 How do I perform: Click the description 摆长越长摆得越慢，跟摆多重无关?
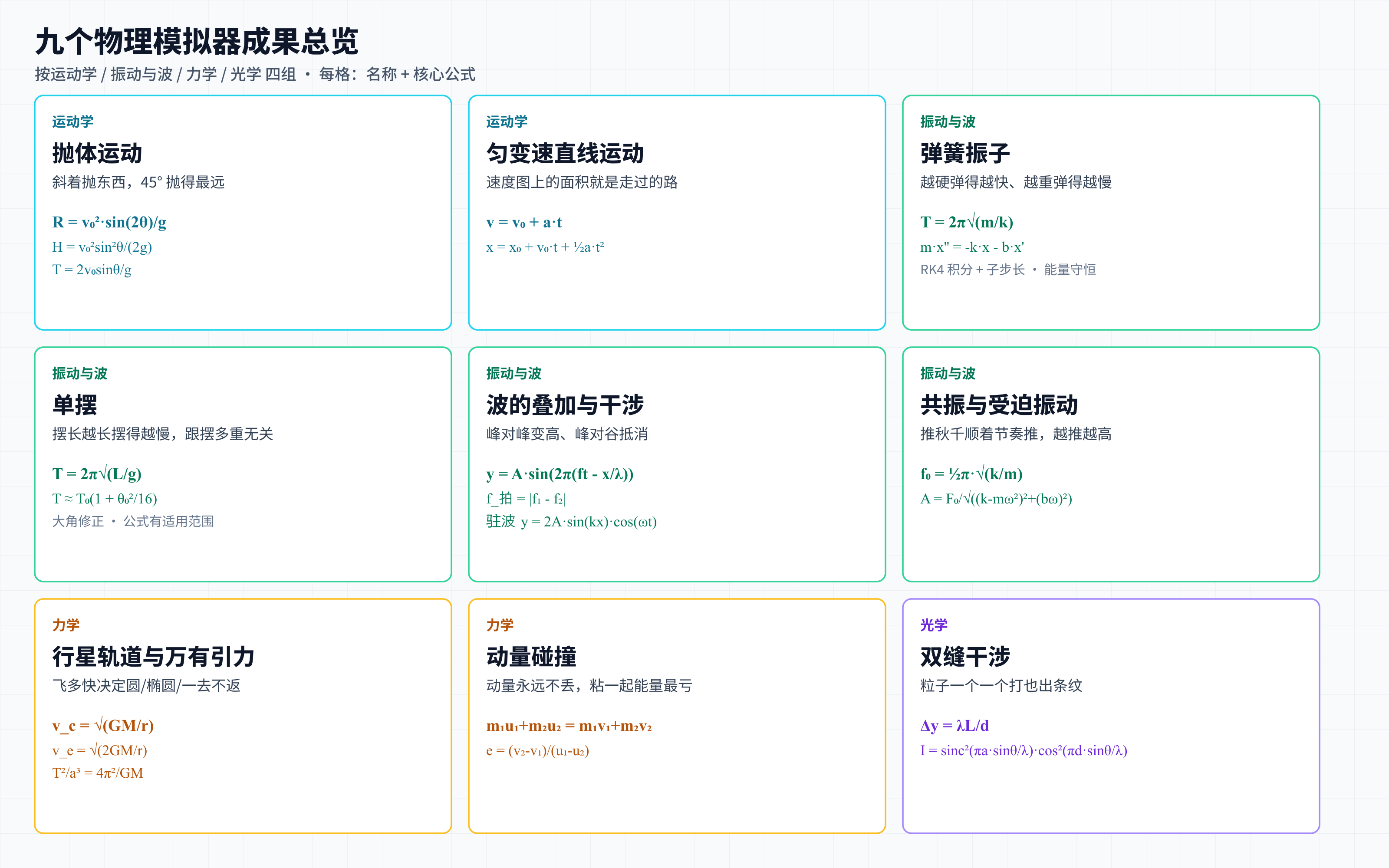[x=162, y=434]
